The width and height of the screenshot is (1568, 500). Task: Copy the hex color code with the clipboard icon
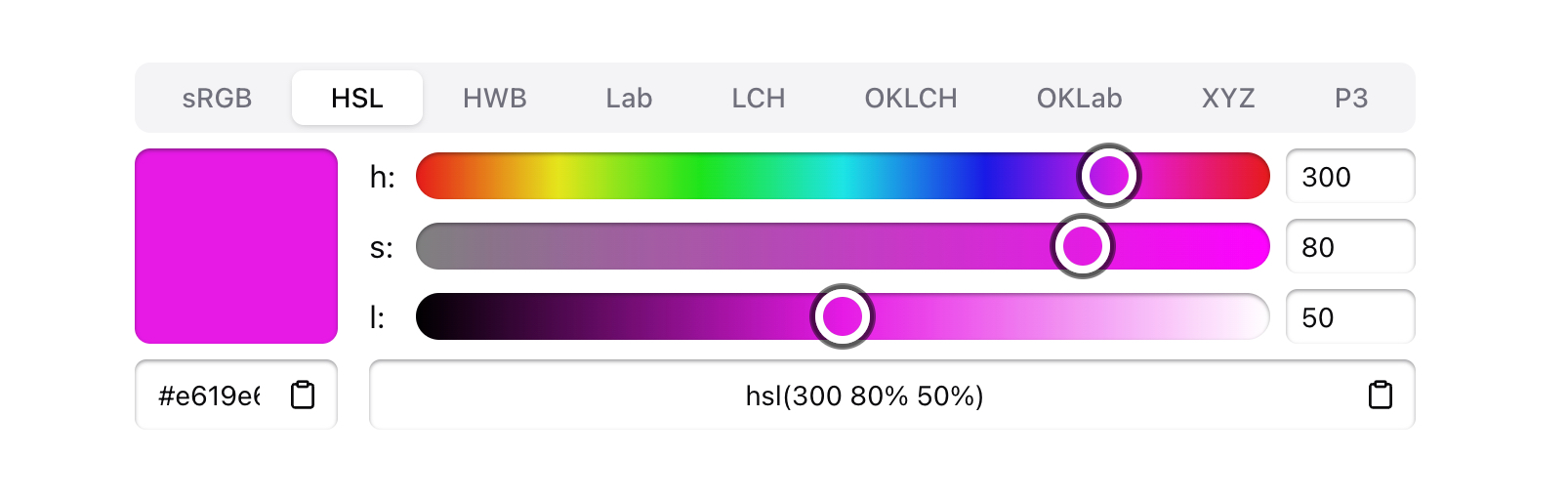(x=303, y=395)
